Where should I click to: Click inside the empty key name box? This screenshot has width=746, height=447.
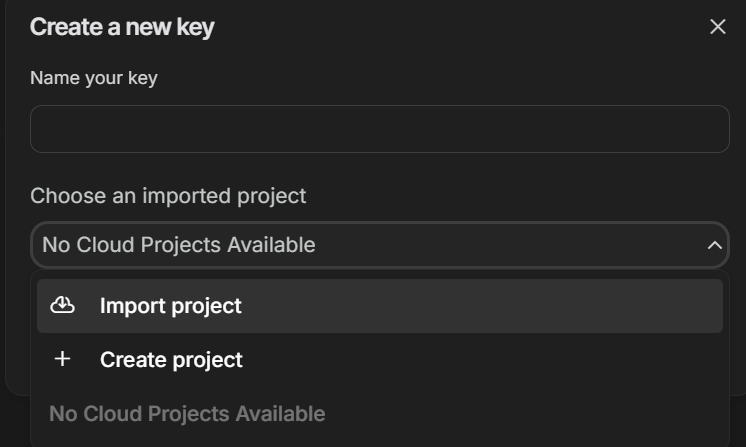tap(379, 129)
